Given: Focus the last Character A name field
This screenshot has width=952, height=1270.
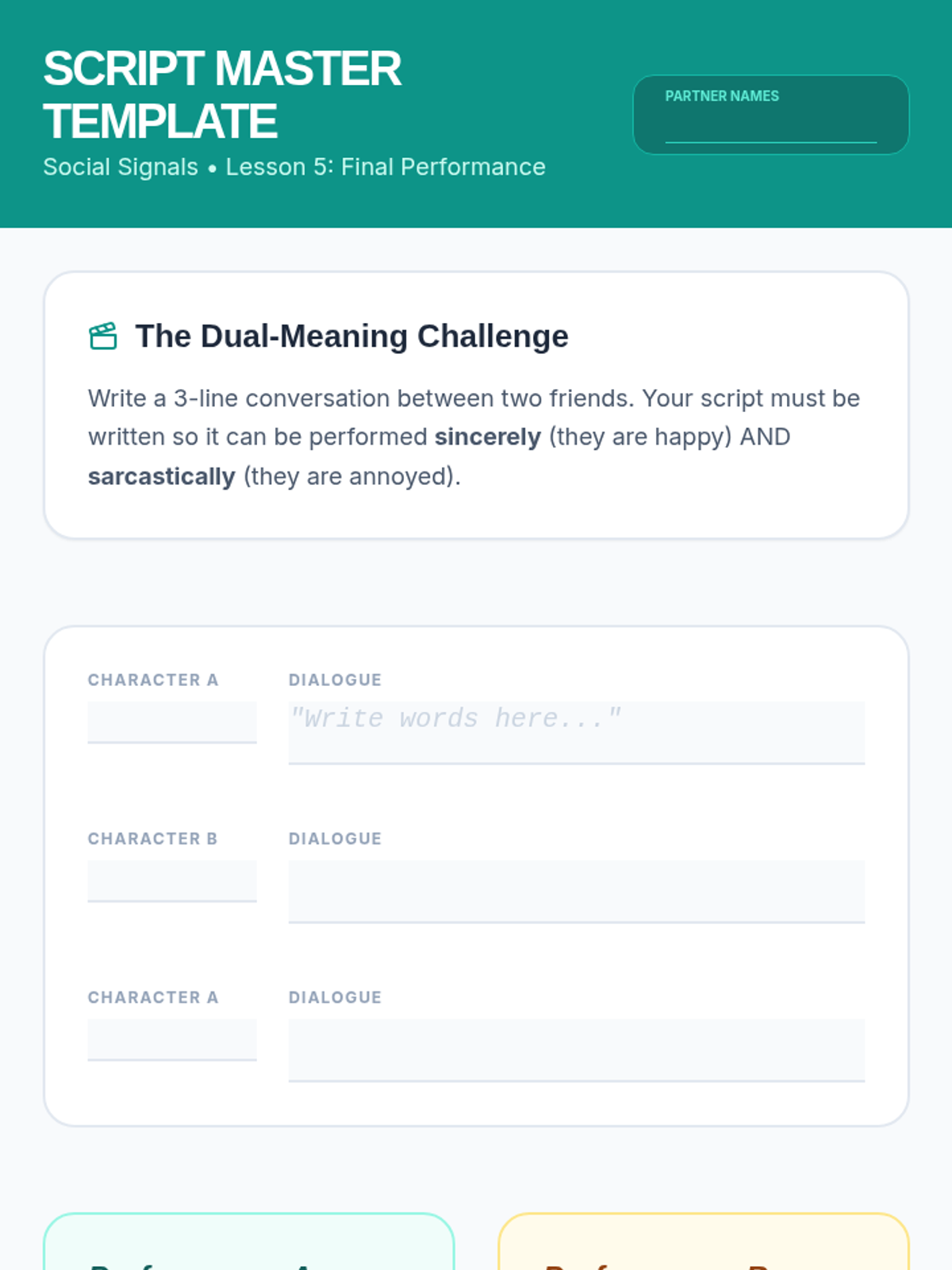Looking at the screenshot, I should [172, 1039].
